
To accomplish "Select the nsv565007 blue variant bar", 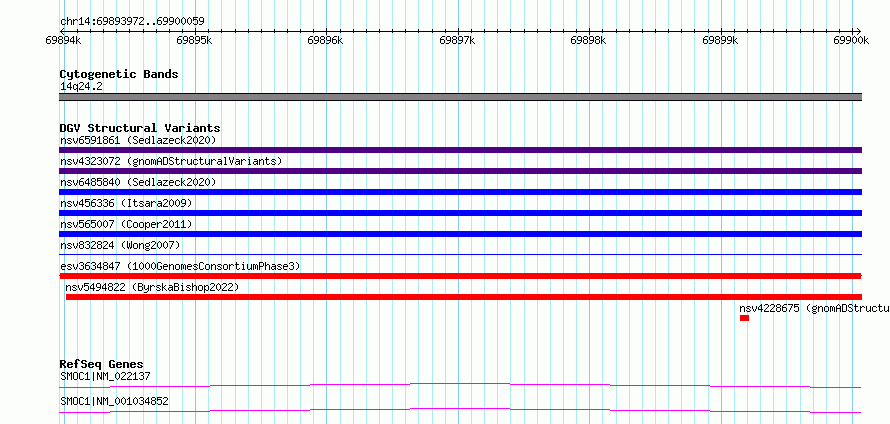I will coord(460,234).
